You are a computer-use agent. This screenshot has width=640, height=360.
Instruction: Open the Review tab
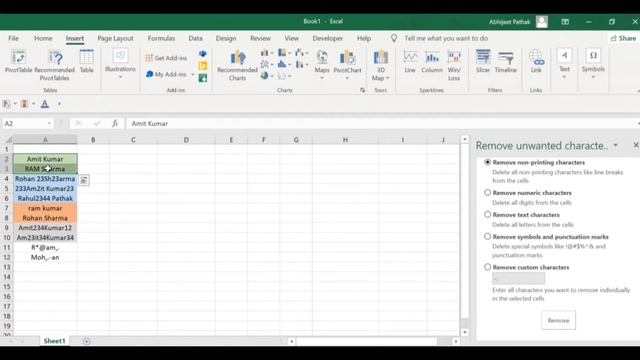point(260,38)
